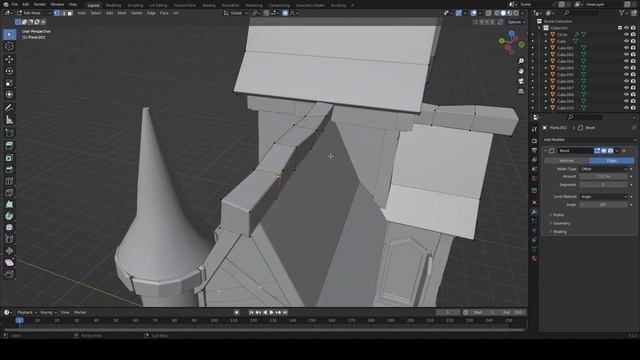Activate the Rotate tool
The image size is (640, 360).
[x=9, y=71]
